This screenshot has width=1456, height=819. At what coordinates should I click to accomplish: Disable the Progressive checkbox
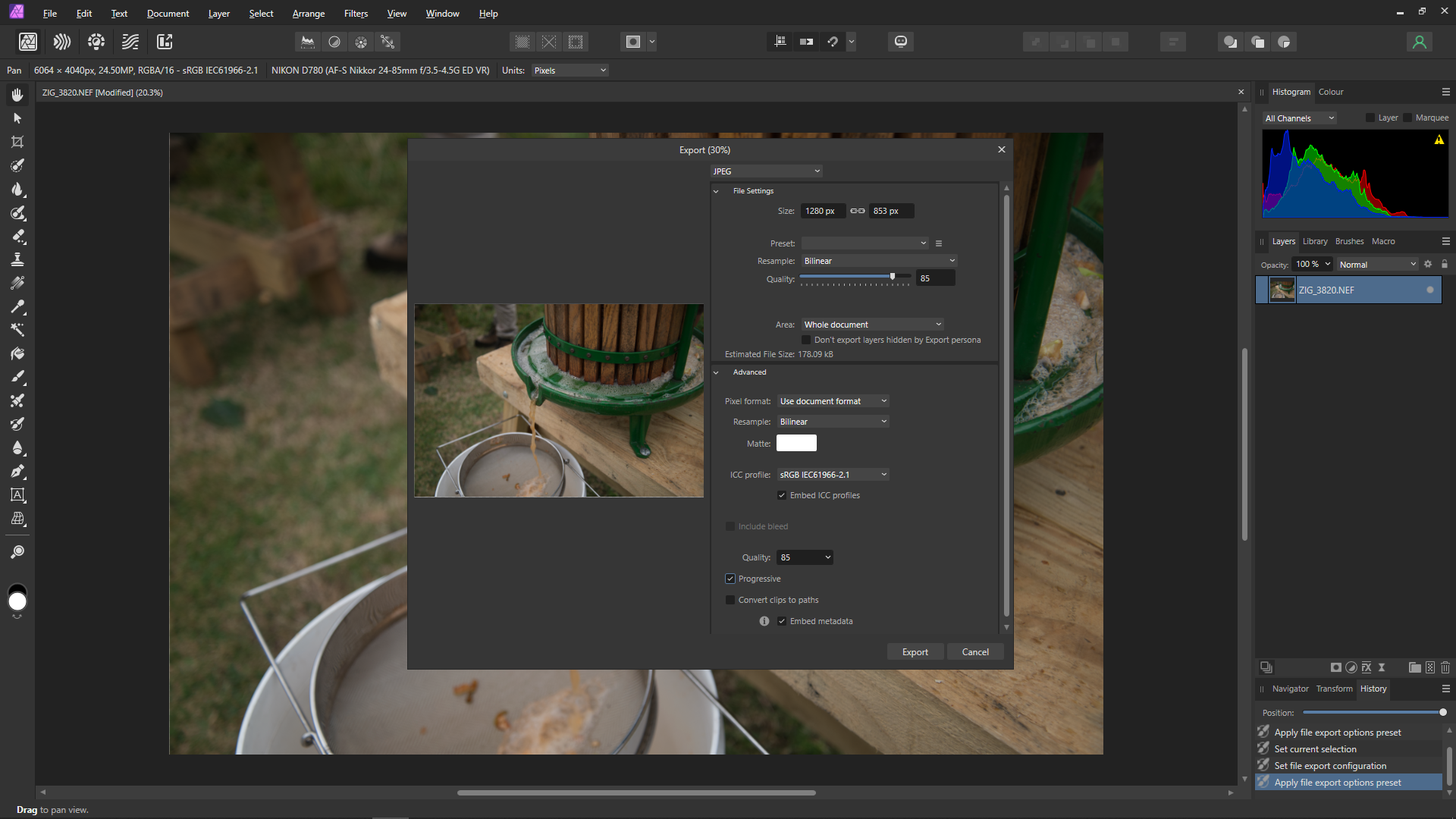(730, 579)
